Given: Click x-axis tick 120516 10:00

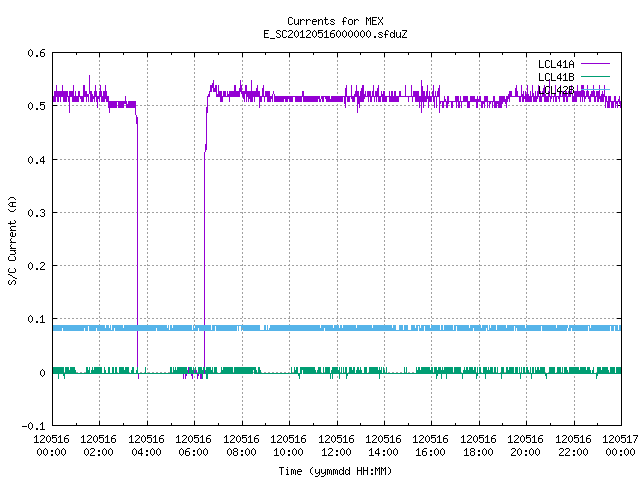Looking at the screenshot, I should click(288, 445).
